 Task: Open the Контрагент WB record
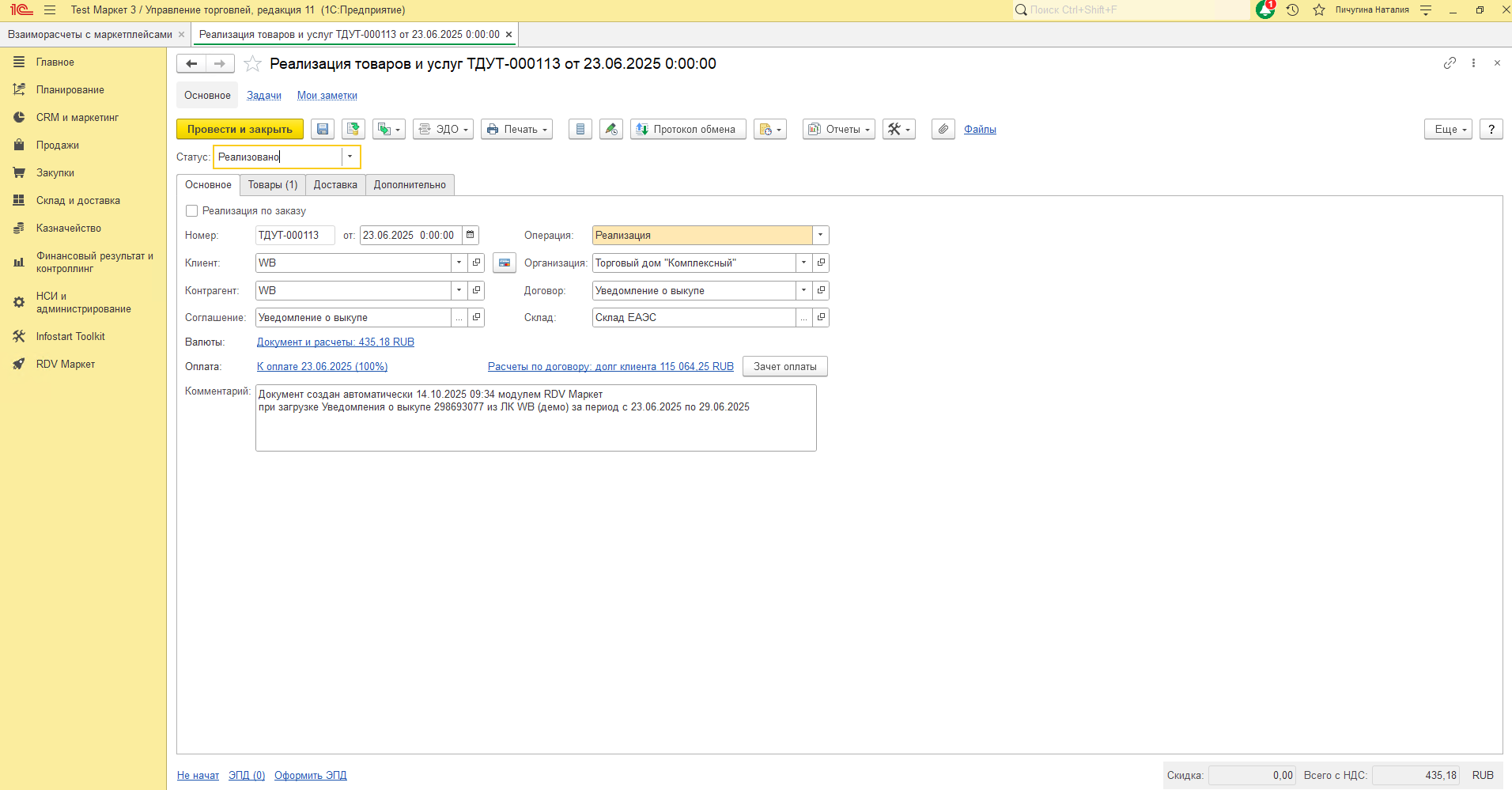coord(476,290)
